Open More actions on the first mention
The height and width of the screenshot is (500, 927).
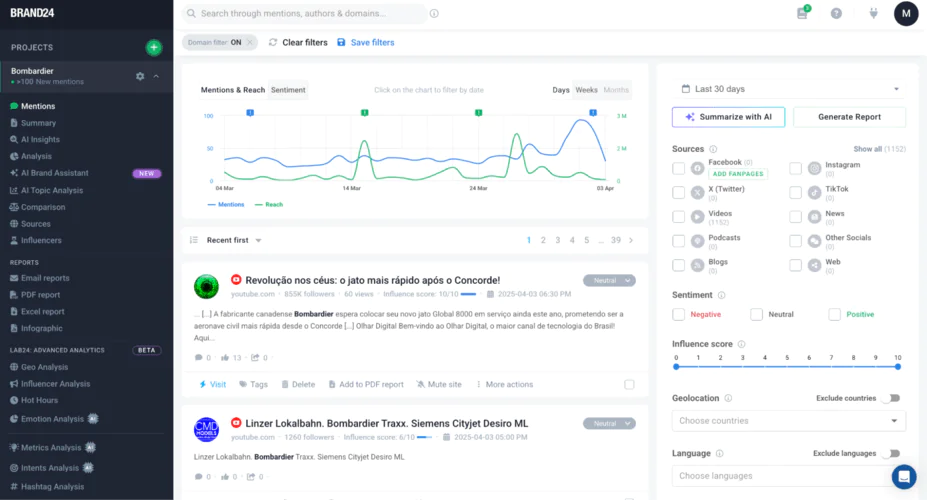pos(504,385)
